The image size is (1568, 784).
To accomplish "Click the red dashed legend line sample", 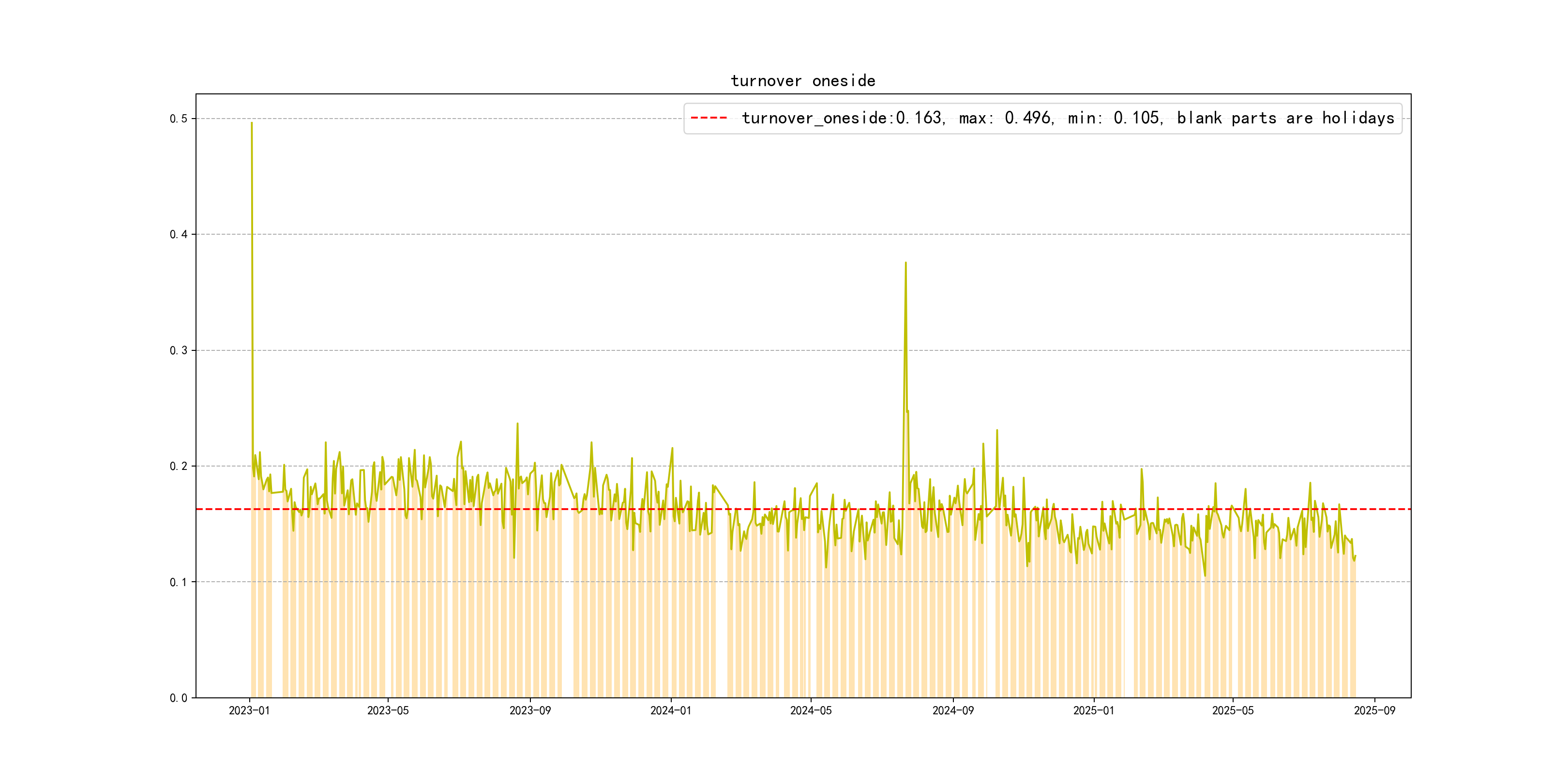I will (x=709, y=118).
